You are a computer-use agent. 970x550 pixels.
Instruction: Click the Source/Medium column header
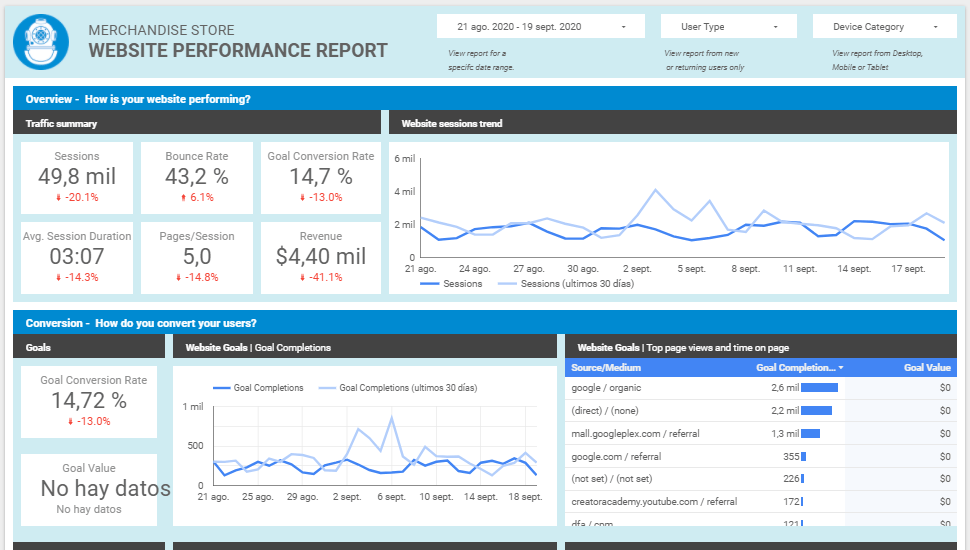pos(606,367)
